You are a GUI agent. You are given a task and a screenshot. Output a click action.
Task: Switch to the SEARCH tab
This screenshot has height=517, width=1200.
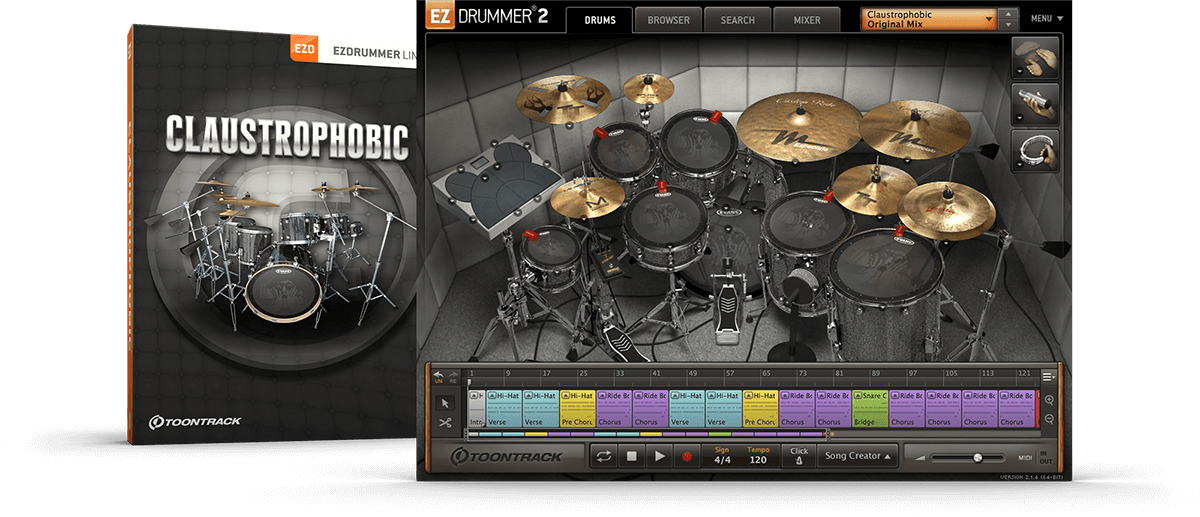pyautogui.click(x=737, y=20)
